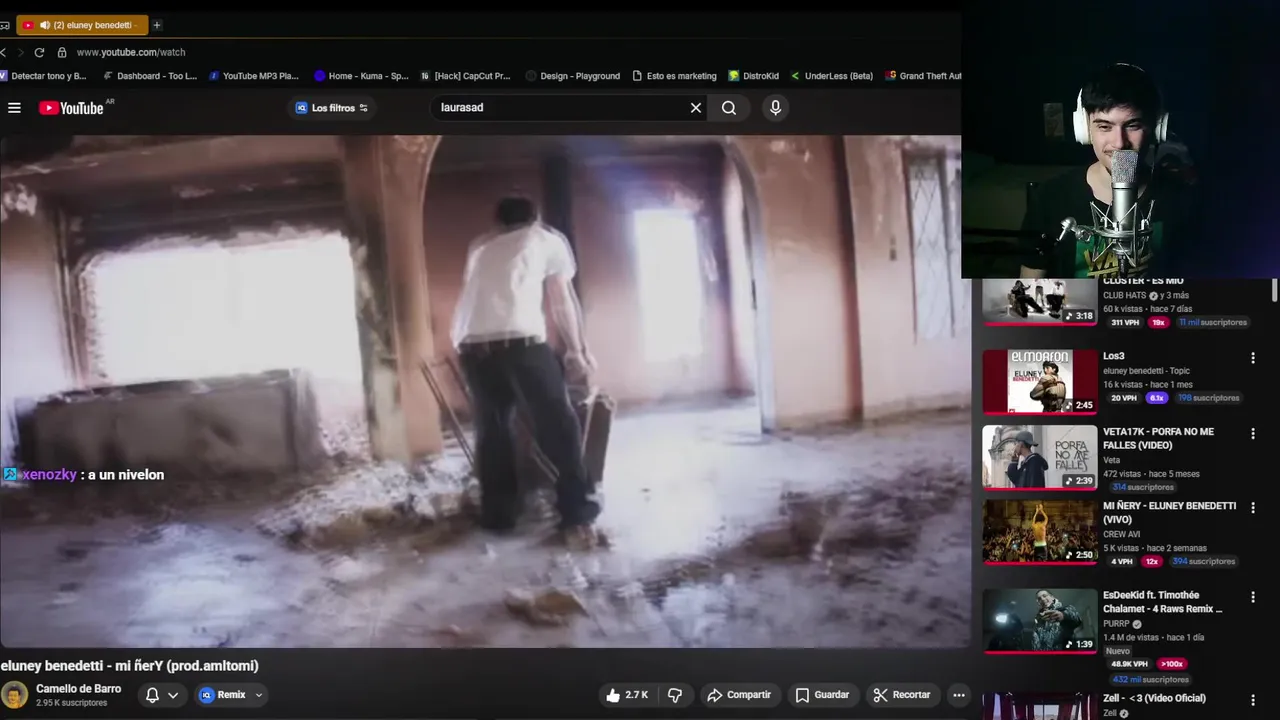Play the EsDeeKid 4 Raws Remix thumbnail
1280x720 pixels.
point(1039,621)
